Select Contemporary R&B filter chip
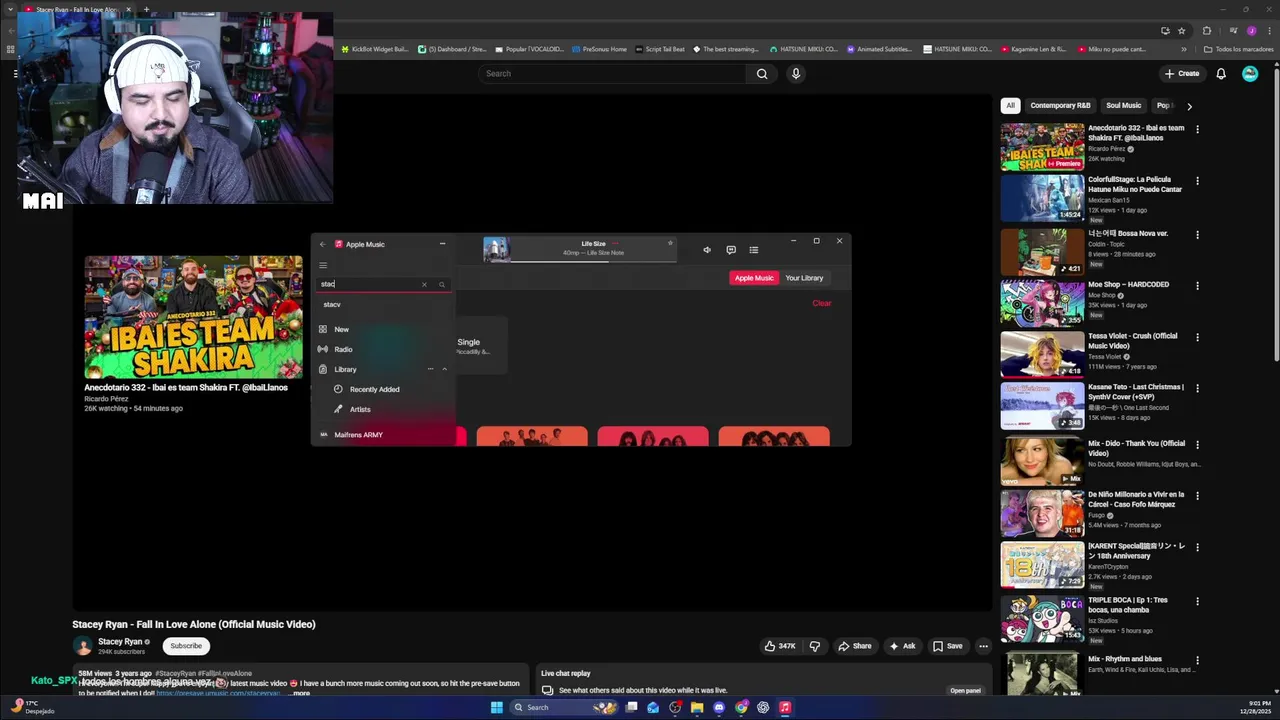Image resolution: width=1280 pixels, height=720 pixels. (x=1060, y=105)
